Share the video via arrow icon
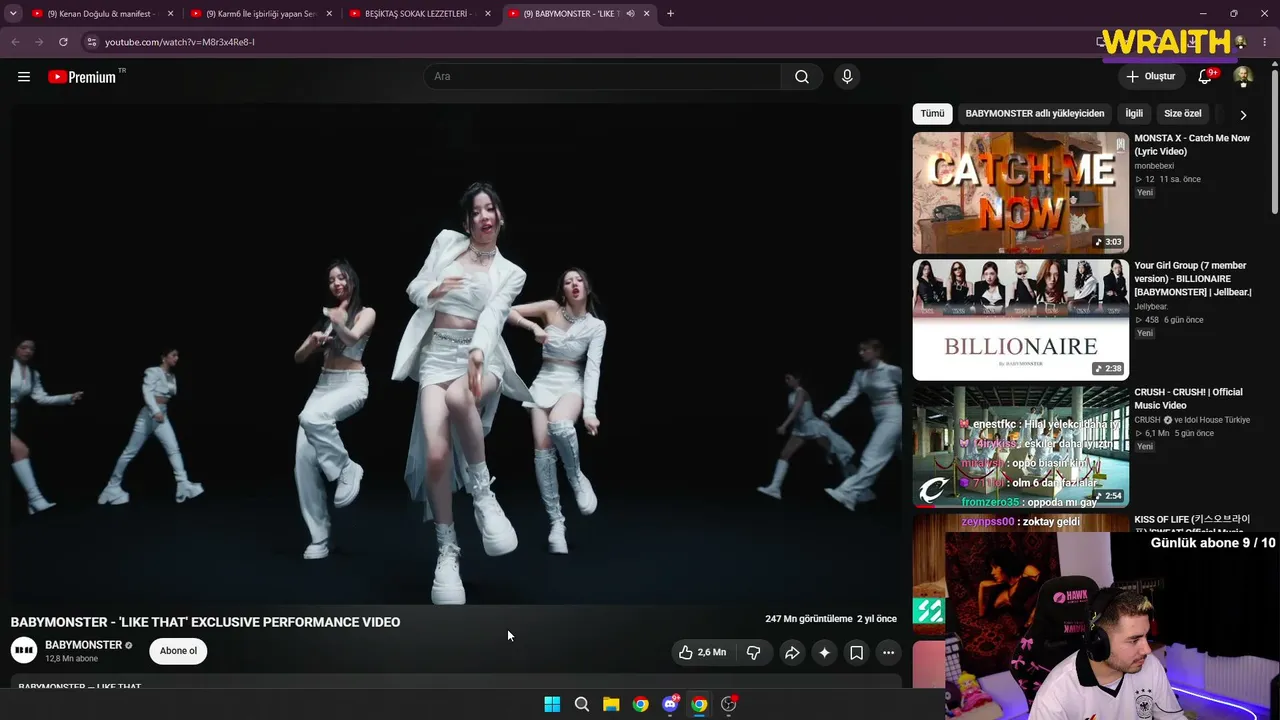 (792, 653)
